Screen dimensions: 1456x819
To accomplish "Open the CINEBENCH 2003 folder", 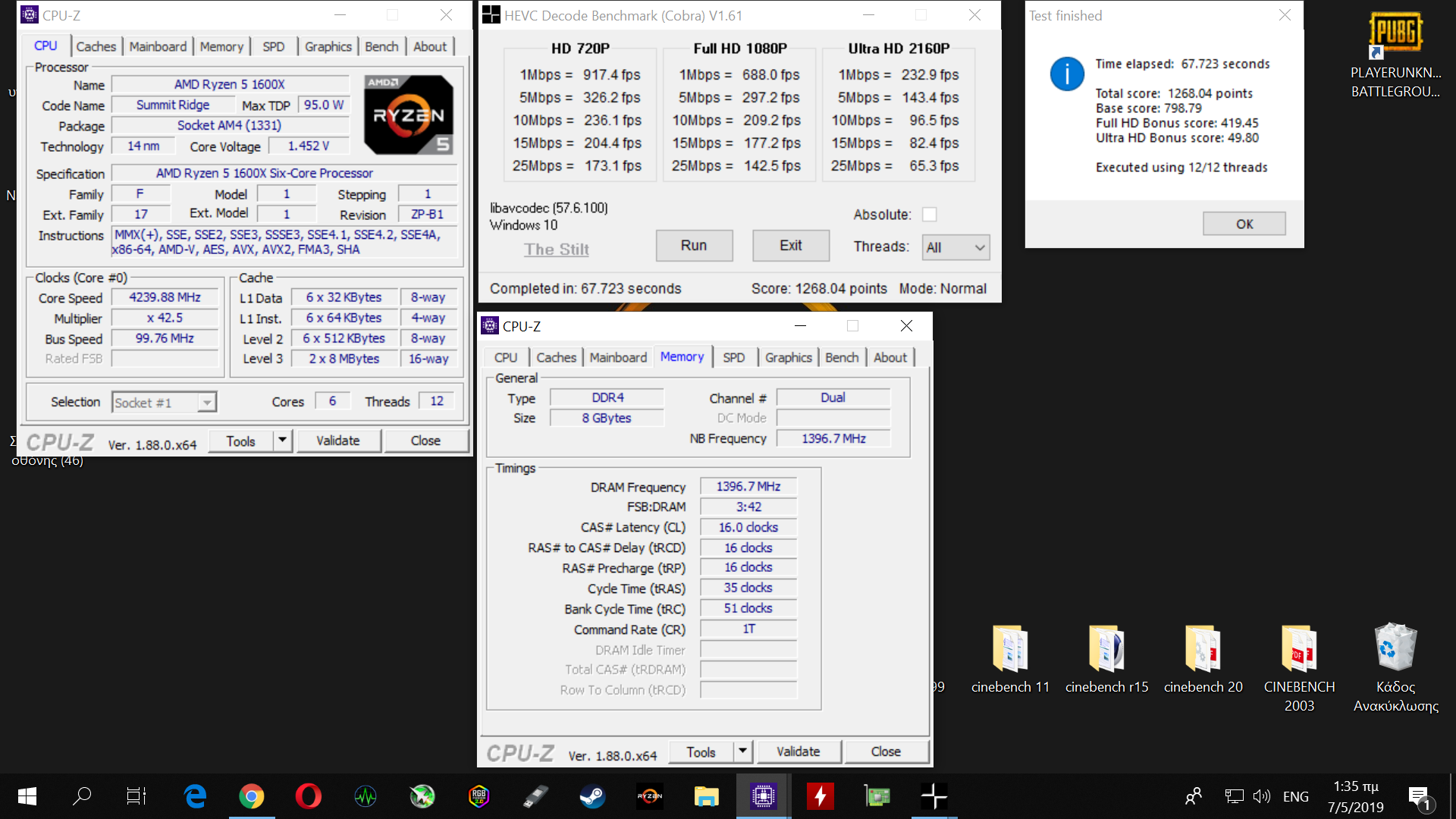I will point(1299,667).
